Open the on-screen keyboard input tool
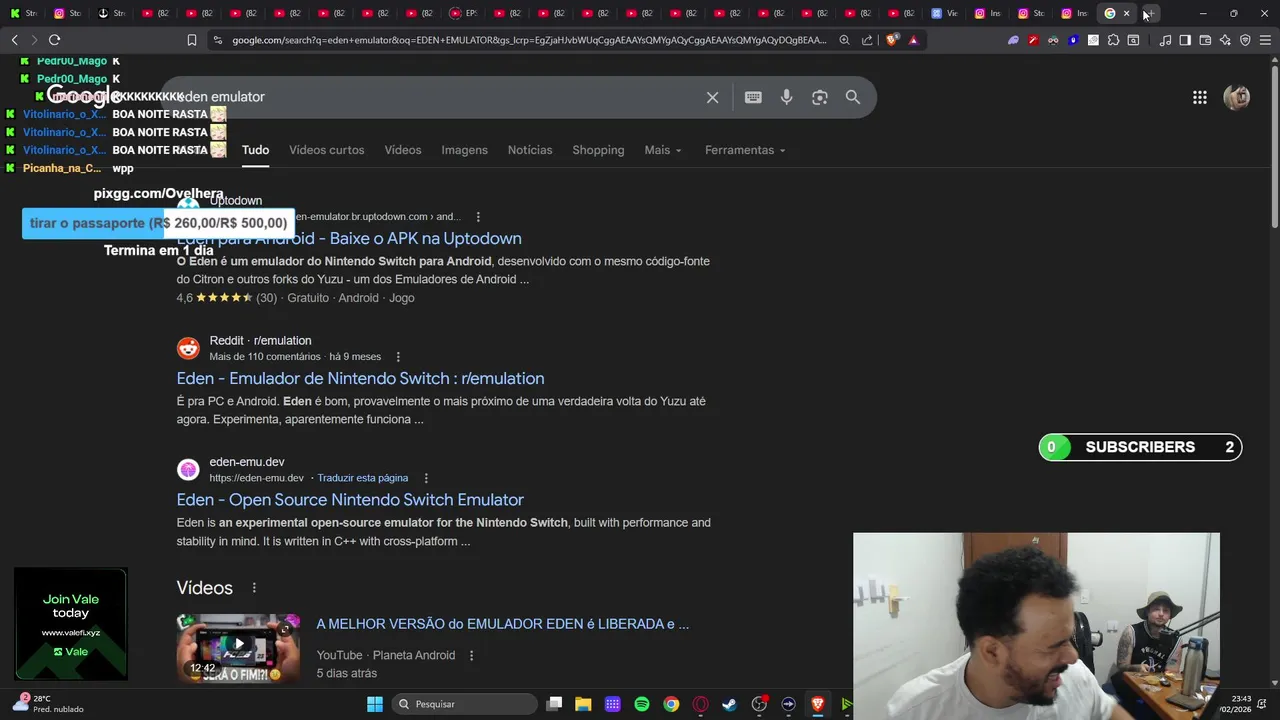This screenshot has width=1280, height=720. tap(753, 97)
